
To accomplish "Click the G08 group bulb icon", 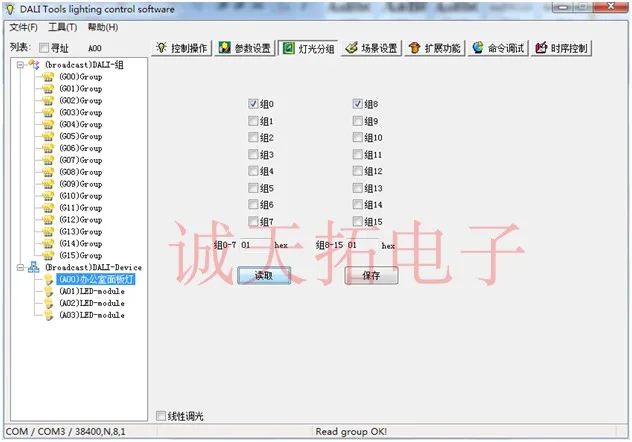I will click(x=48, y=172).
